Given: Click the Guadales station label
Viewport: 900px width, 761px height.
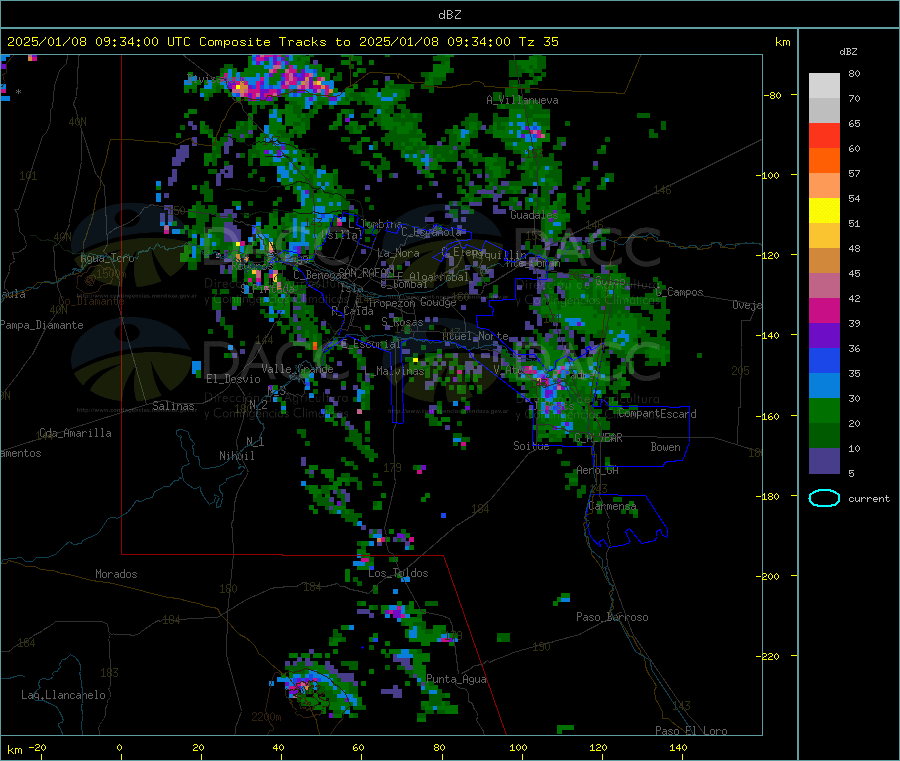Looking at the screenshot, I should (x=533, y=215).
